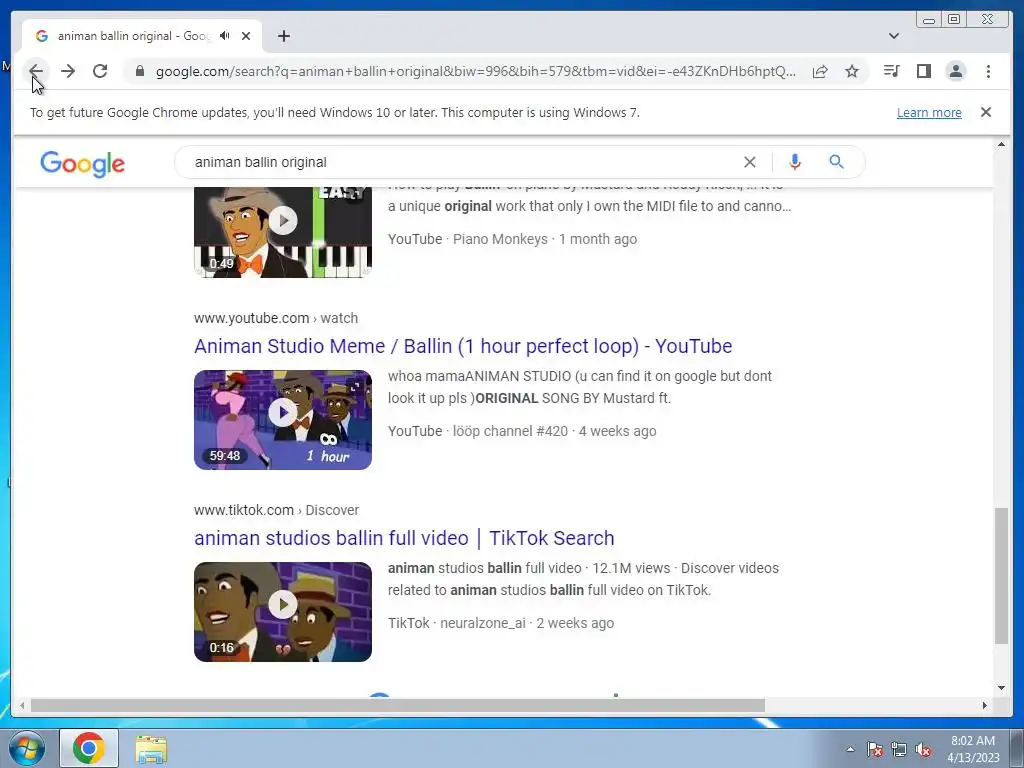Click 'löop channel #420 · 4 weeks ago' text

click(554, 431)
